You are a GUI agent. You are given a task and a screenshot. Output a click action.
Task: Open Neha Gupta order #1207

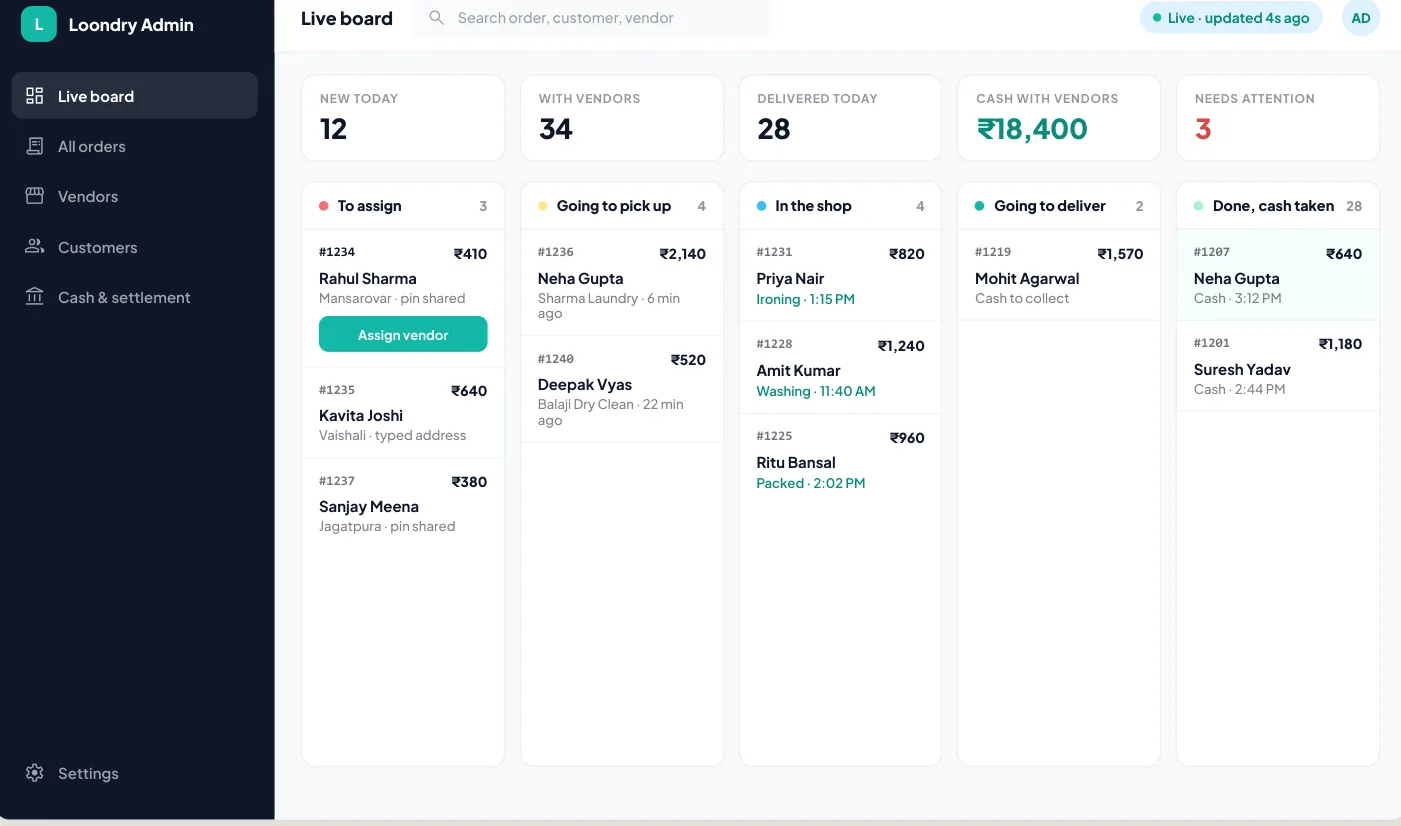click(1278, 276)
